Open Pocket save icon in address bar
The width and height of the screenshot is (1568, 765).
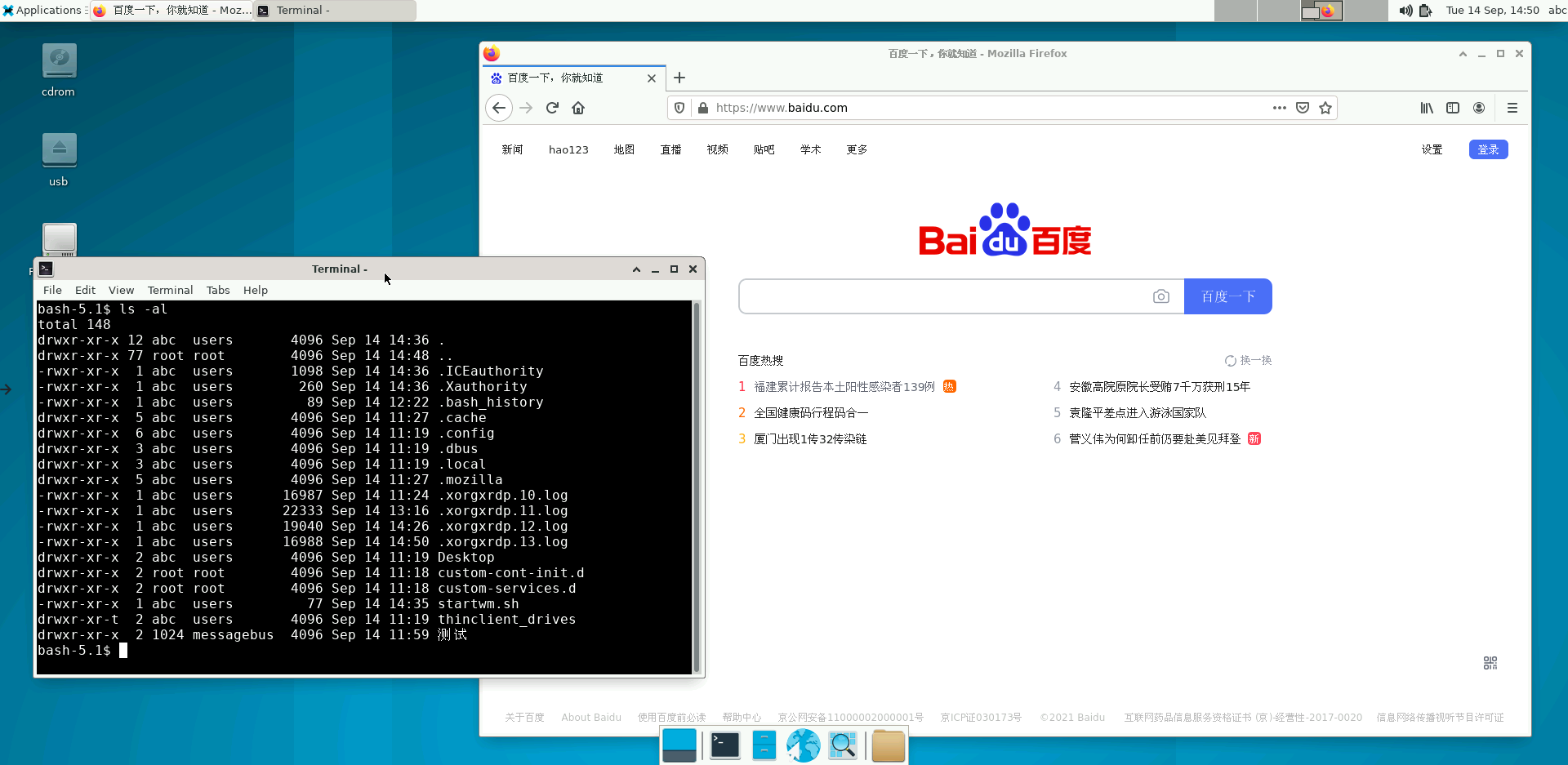[x=1302, y=107]
